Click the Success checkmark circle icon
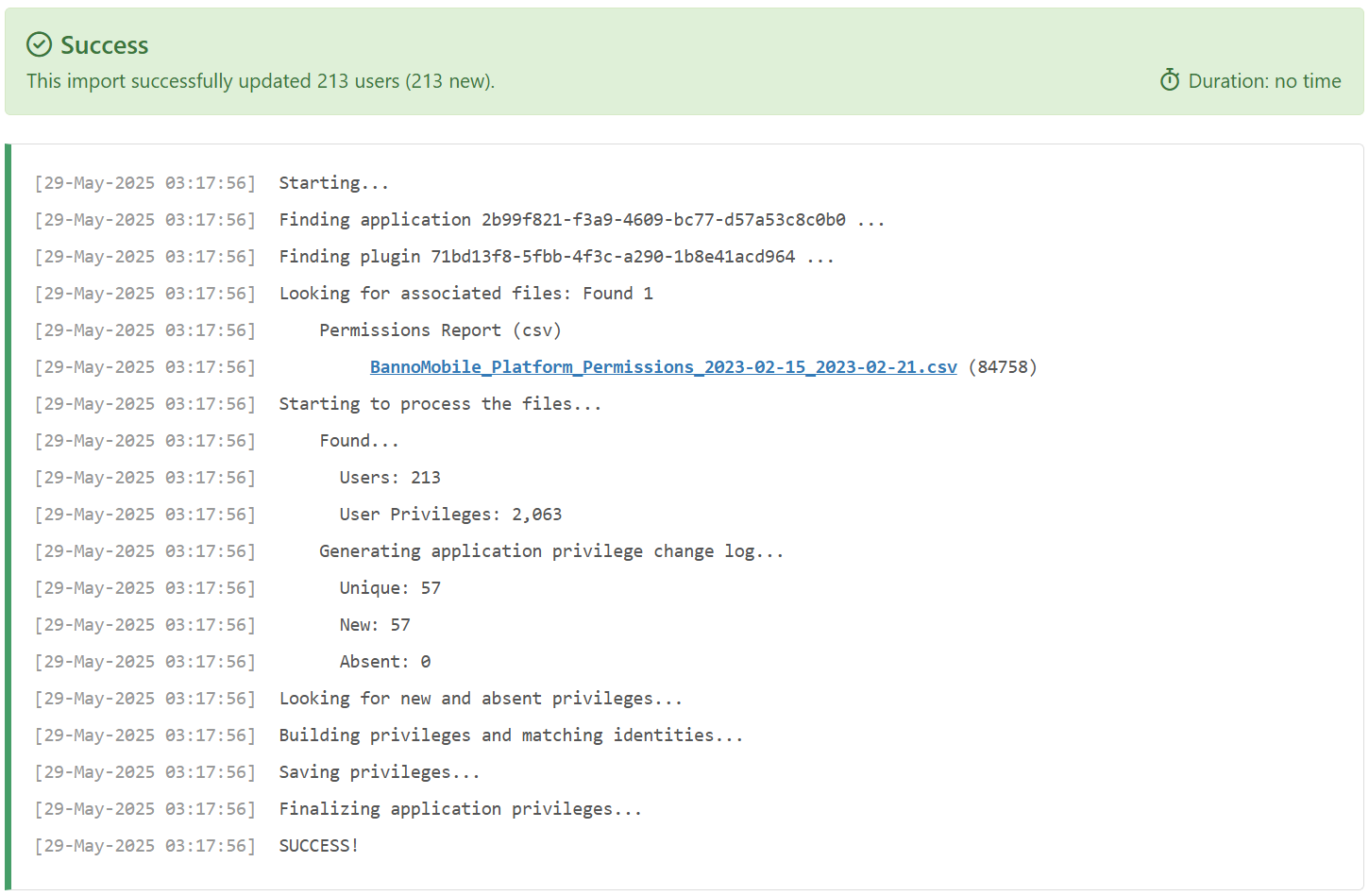Image resolution: width=1369 pixels, height=896 pixels. click(39, 44)
